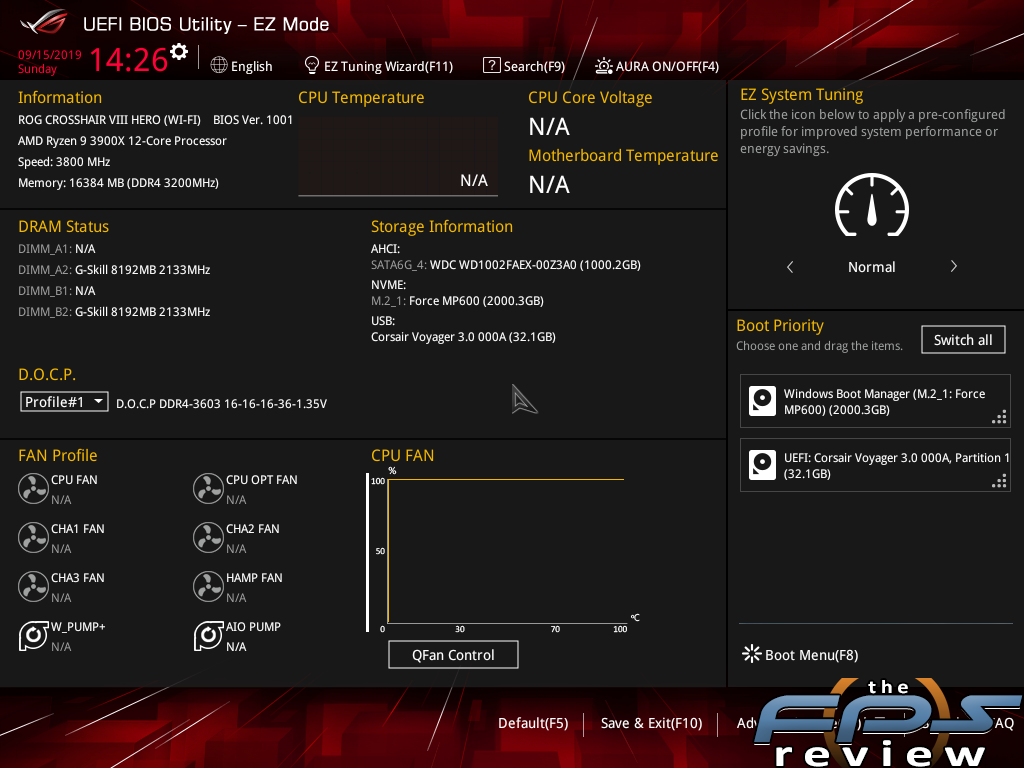Click the DIMM_A2 G-Skill memory entry
This screenshot has height=768, width=1024.
[114, 270]
